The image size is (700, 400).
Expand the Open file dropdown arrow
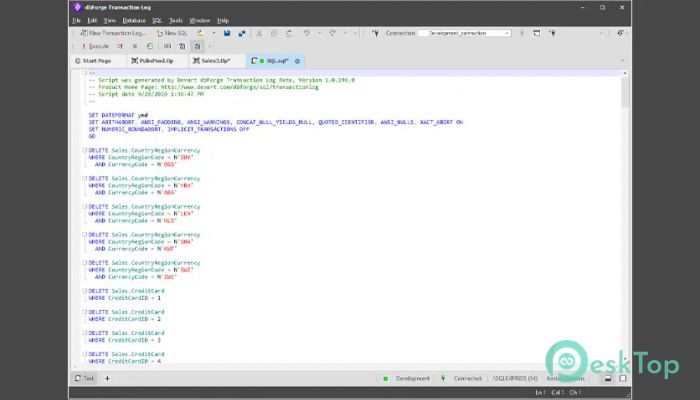click(x=213, y=33)
